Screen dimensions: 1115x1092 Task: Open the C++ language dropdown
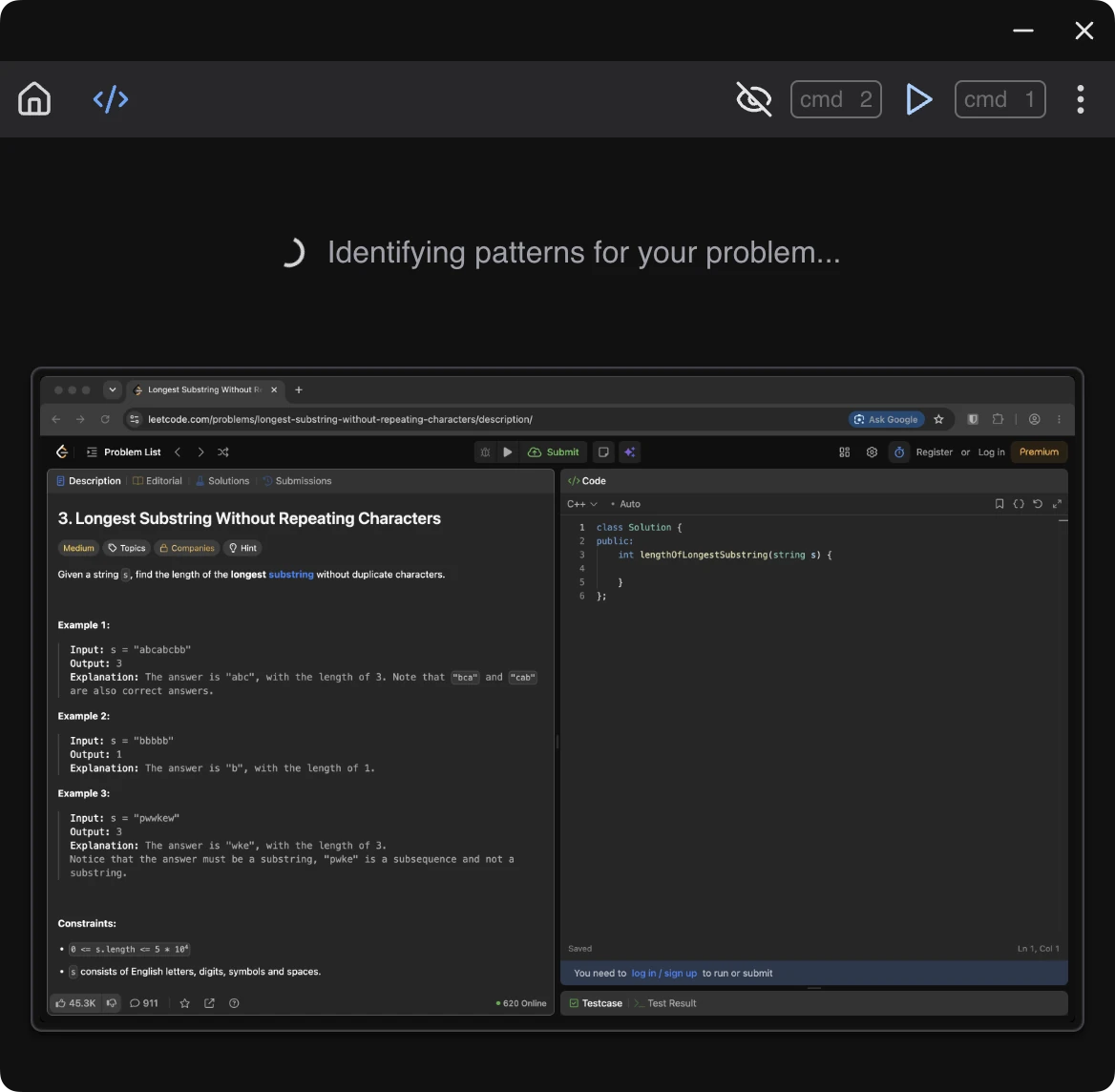(581, 504)
